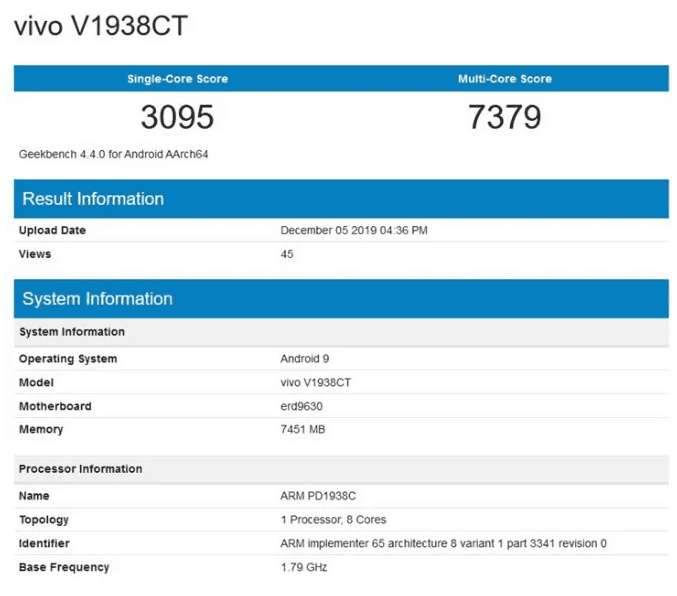The image size is (677, 596).
Task: Click the Model label
Action: (x=36, y=383)
